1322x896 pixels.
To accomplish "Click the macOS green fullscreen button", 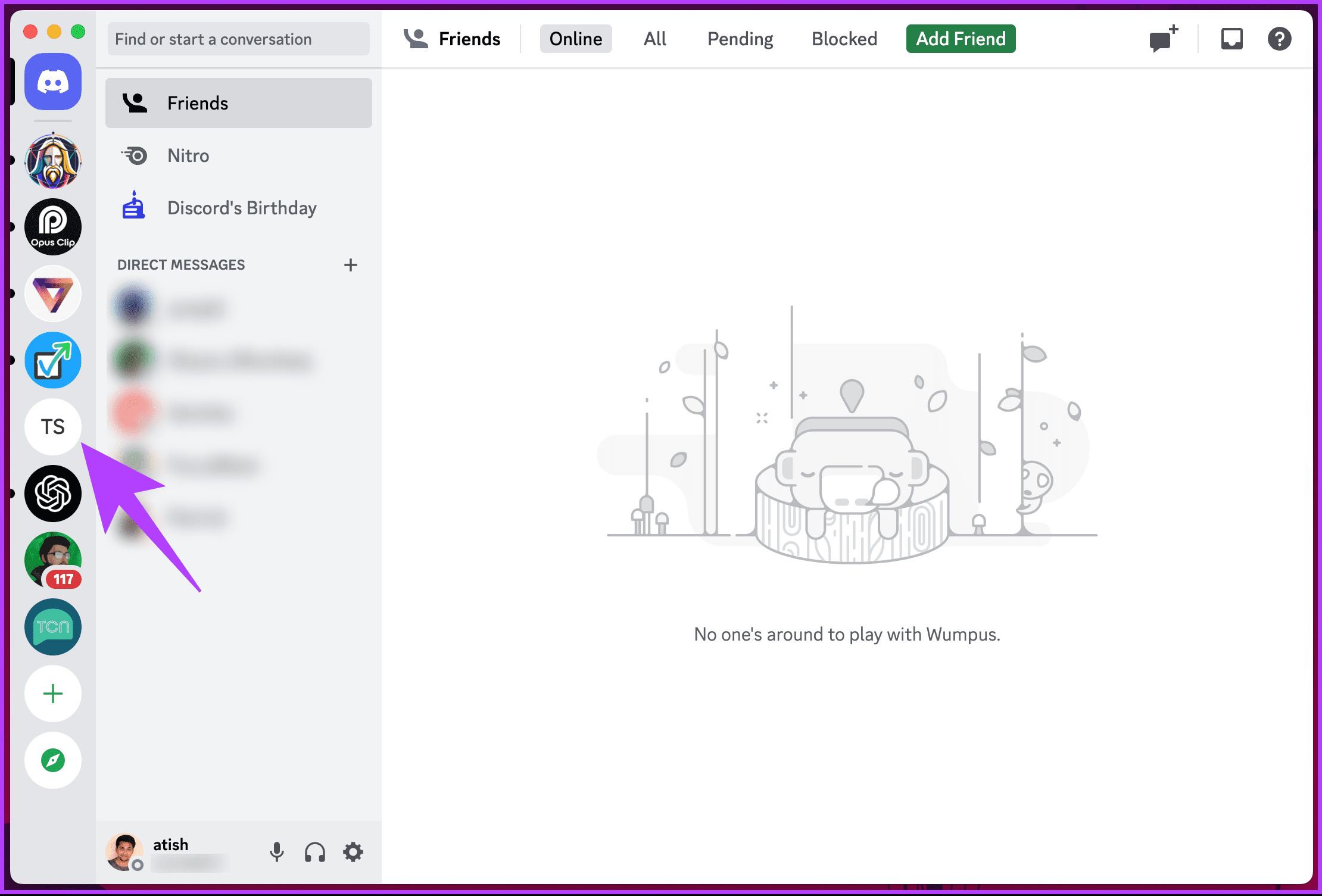I will (78, 32).
